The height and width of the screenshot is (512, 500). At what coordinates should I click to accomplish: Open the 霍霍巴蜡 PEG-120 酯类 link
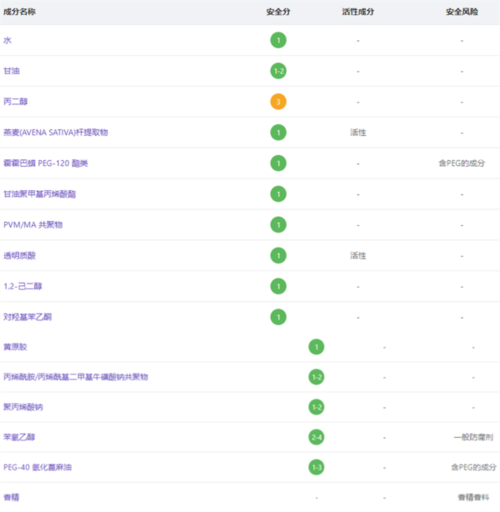point(46,163)
